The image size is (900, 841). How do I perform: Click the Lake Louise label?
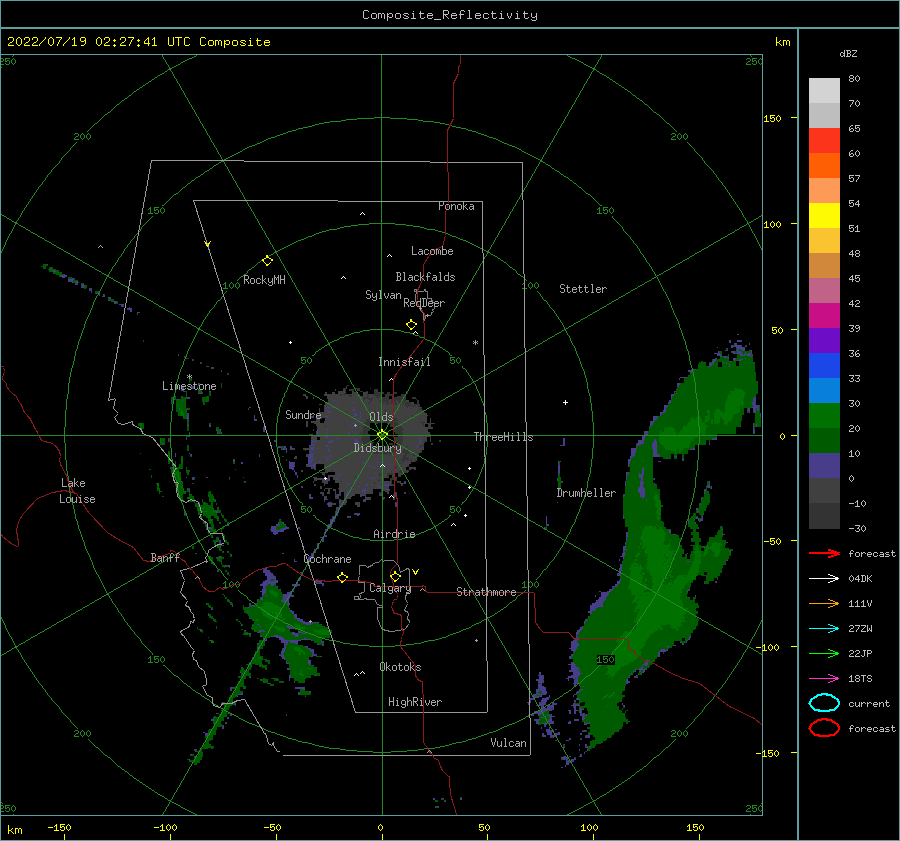click(x=77, y=491)
